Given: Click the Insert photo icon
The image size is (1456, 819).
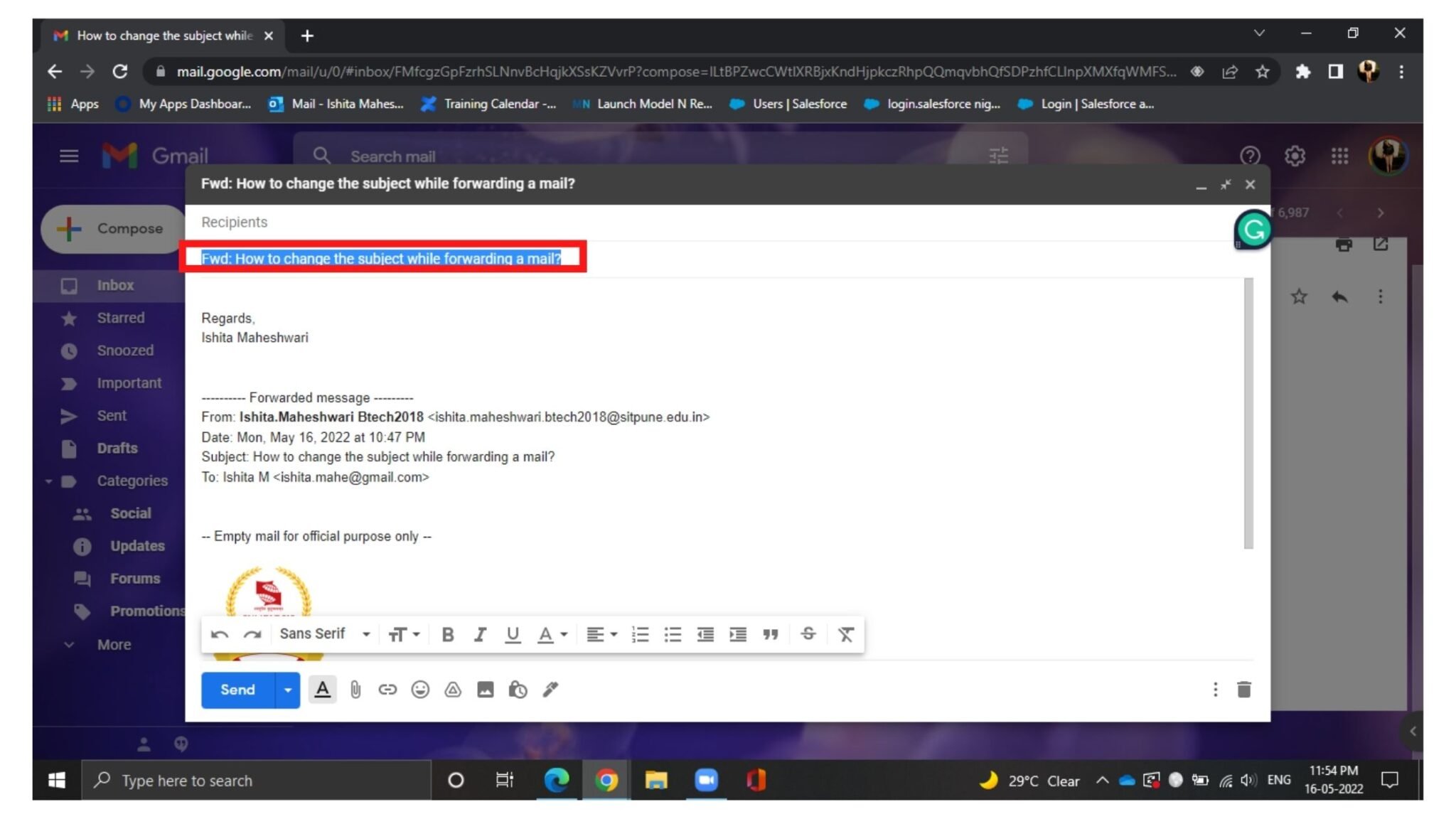Looking at the screenshot, I should [x=486, y=690].
